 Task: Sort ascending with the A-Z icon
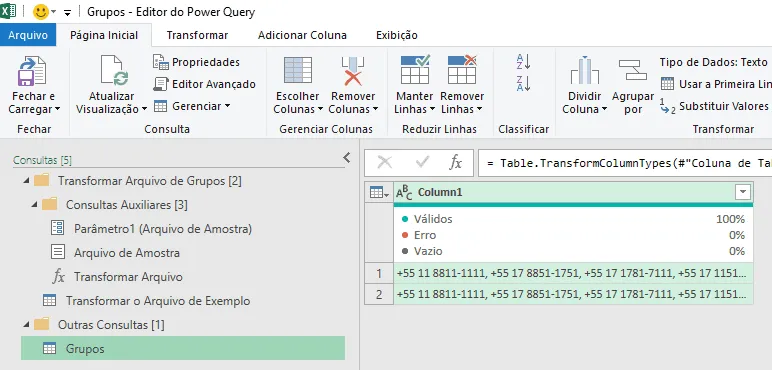tap(523, 62)
